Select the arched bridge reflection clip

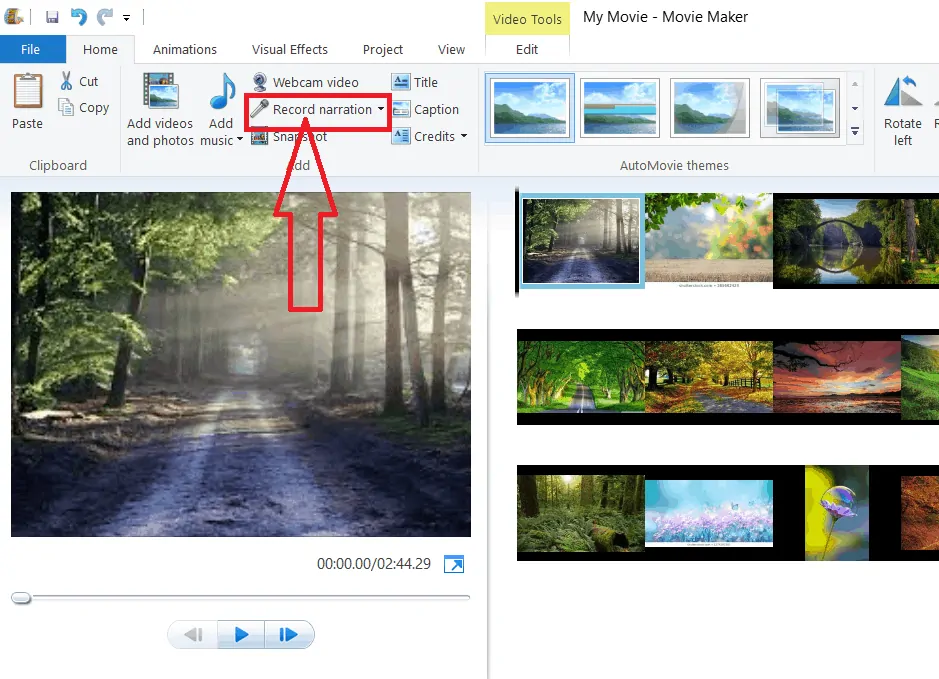pos(856,241)
